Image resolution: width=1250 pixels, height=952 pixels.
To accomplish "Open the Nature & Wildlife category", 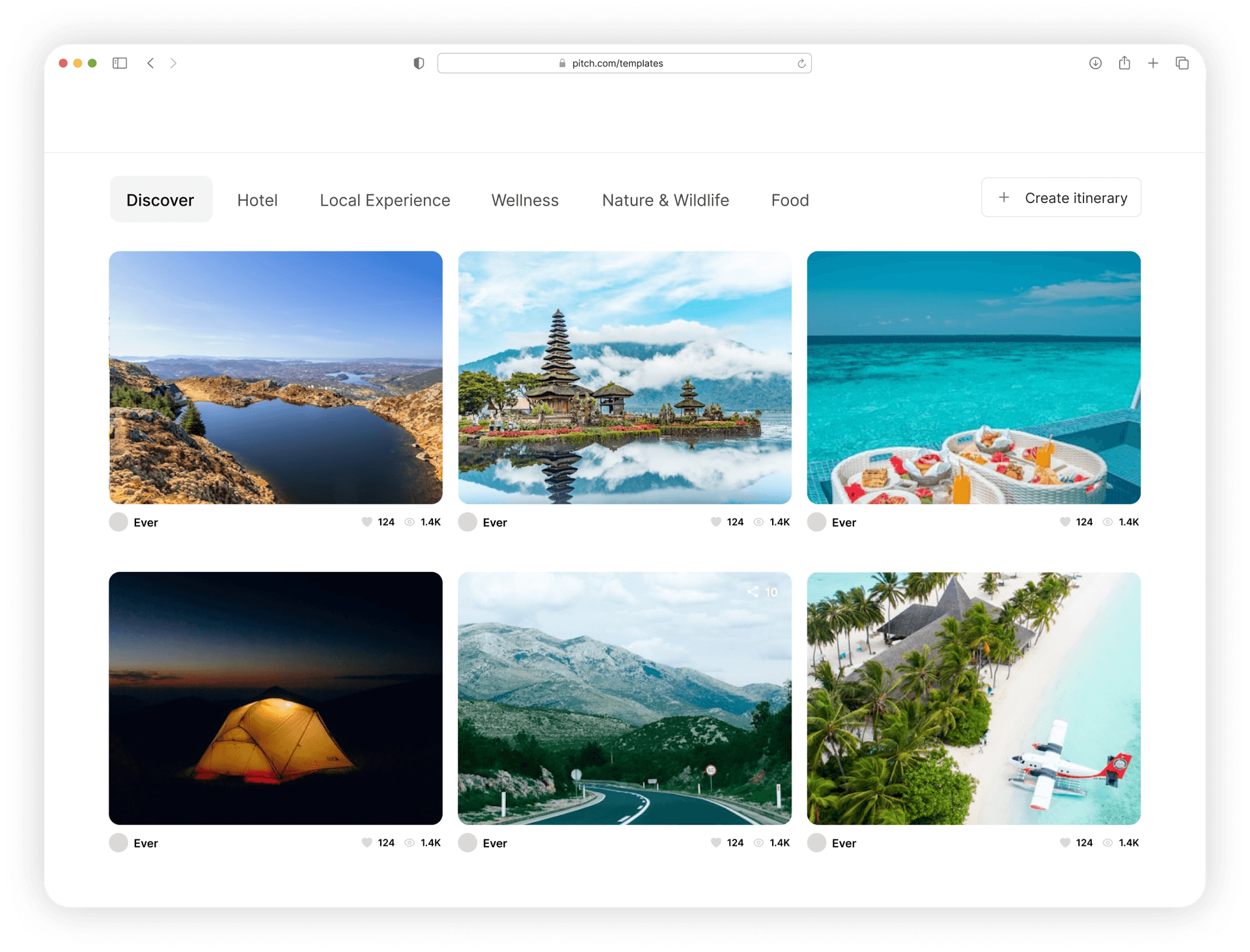I will [665, 200].
